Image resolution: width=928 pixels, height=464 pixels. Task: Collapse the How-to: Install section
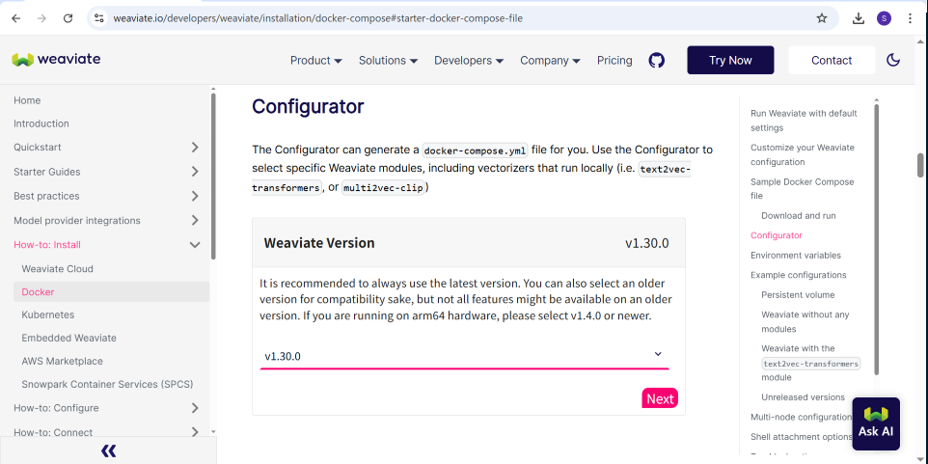click(x=195, y=245)
